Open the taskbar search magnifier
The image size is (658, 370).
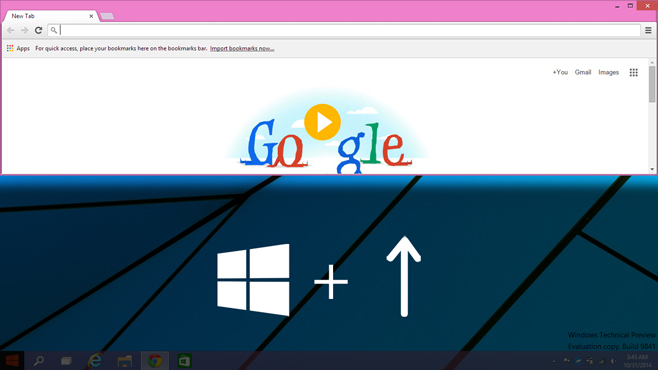point(39,361)
